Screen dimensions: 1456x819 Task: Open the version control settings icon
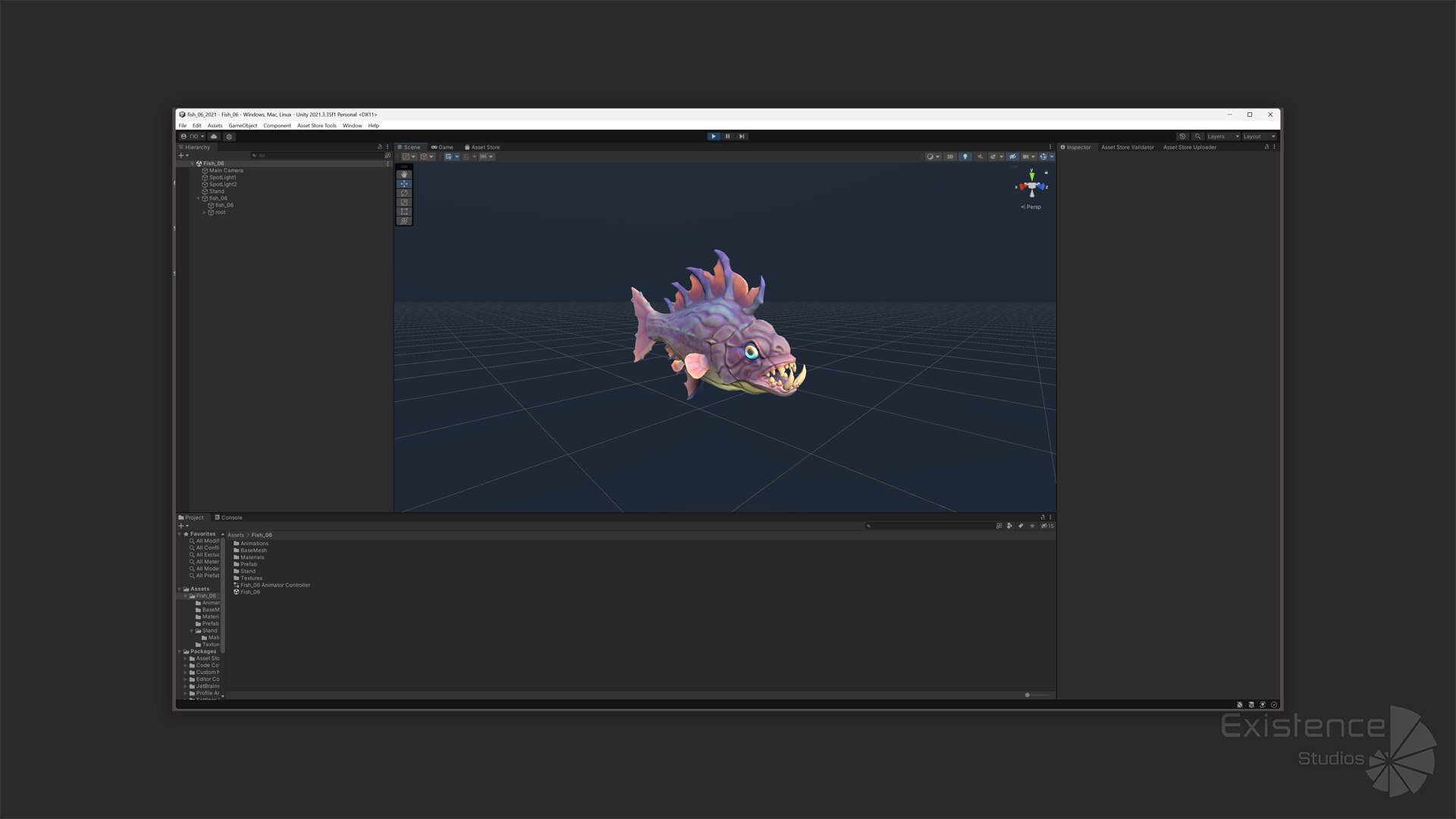(x=229, y=136)
